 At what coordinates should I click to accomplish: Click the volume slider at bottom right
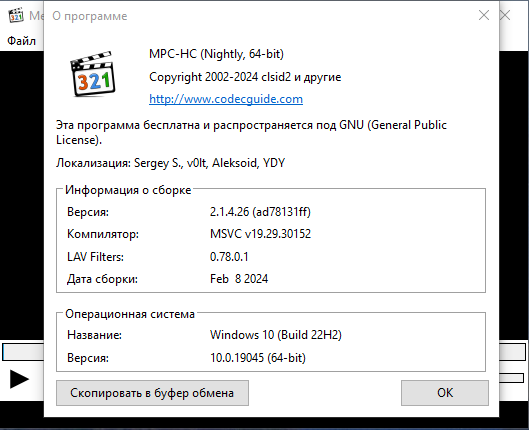(511, 378)
